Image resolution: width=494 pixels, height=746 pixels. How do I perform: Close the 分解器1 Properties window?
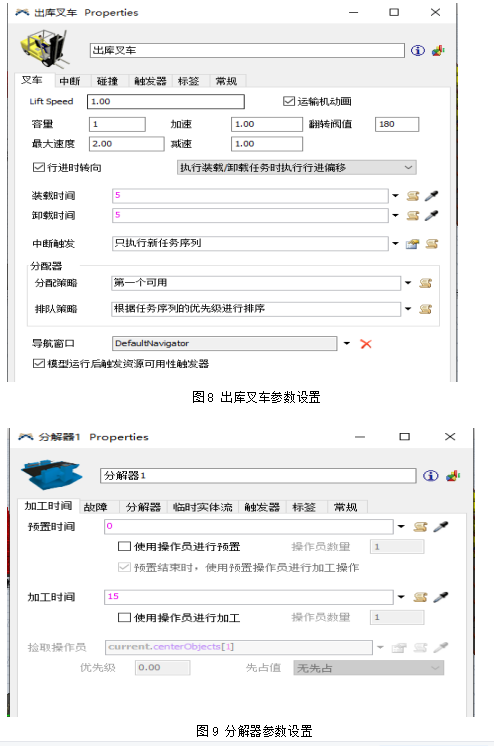coord(450,437)
